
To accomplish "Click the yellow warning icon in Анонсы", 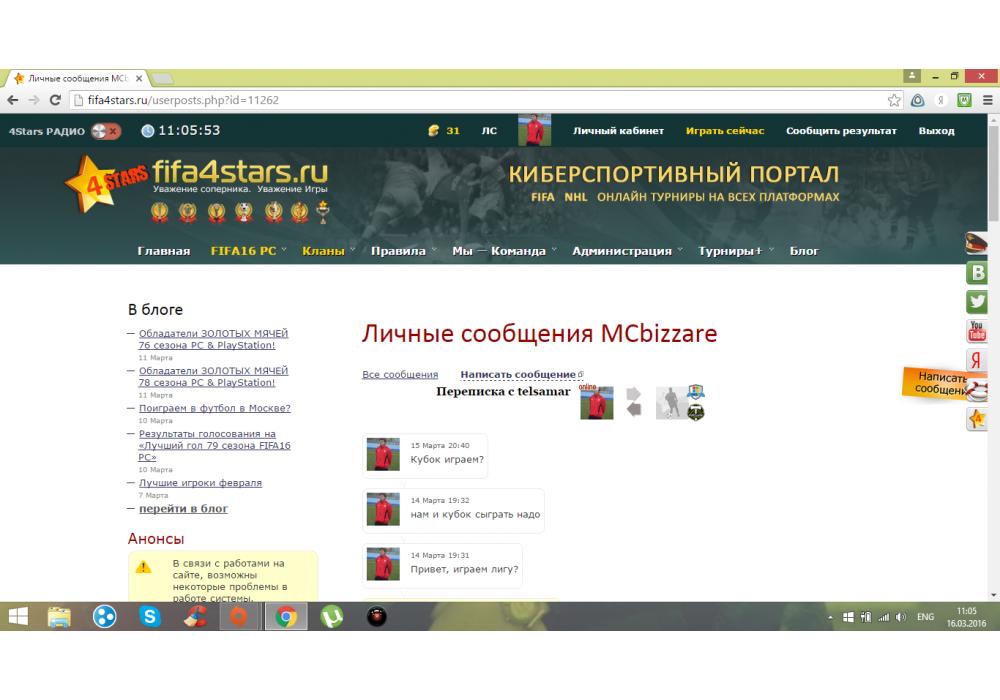I will 143,567.
